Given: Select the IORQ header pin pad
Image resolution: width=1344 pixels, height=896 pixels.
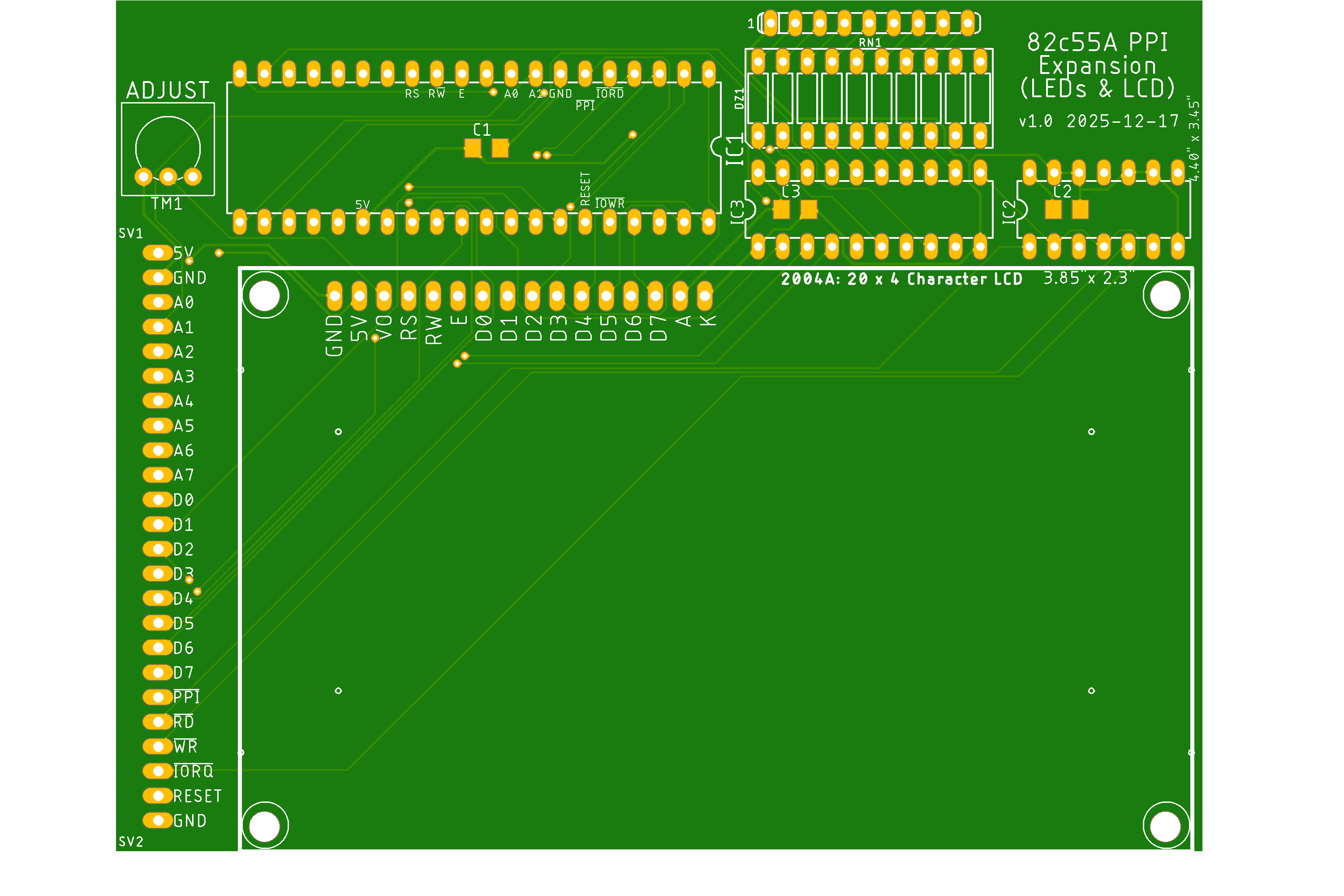Looking at the screenshot, I should click(x=158, y=771).
